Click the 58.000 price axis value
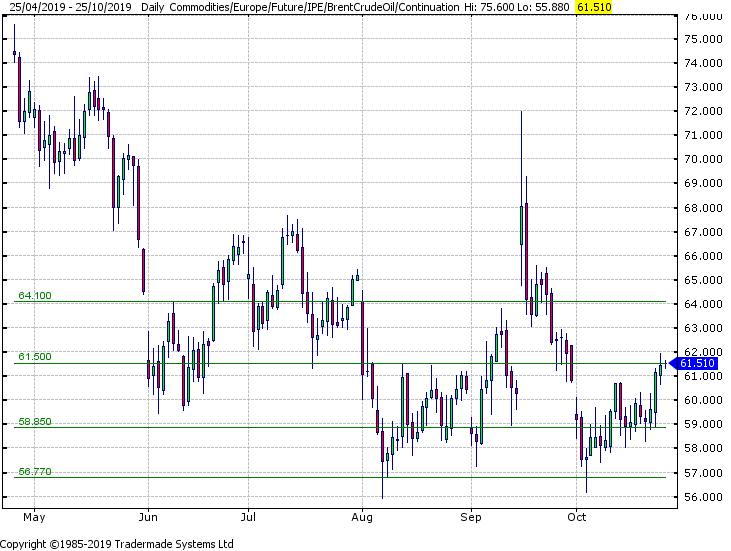 [x=703, y=448]
